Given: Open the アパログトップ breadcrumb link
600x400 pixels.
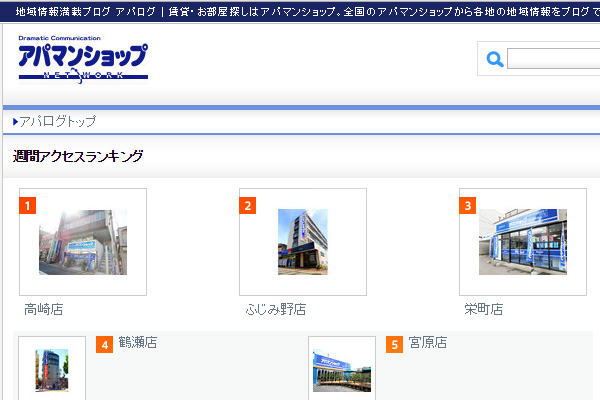Looking at the screenshot, I should [x=58, y=121].
